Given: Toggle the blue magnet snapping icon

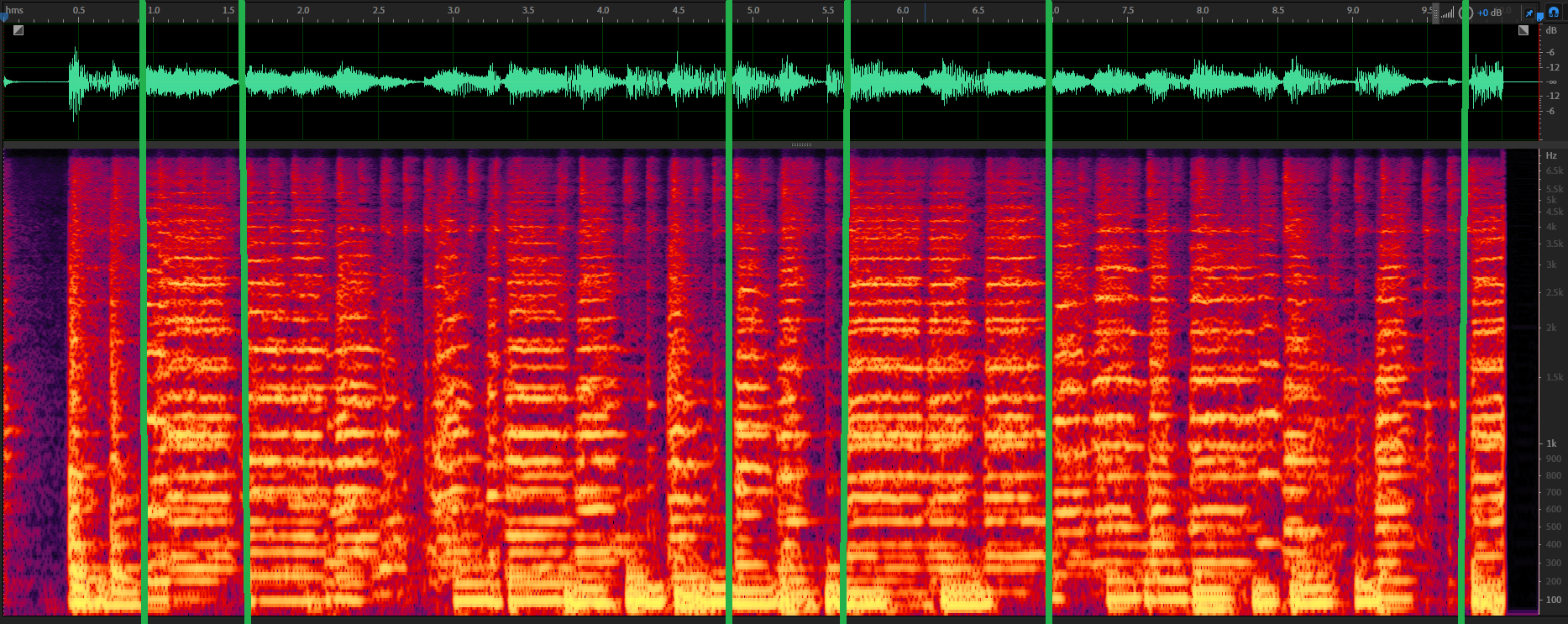Looking at the screenshot, I should point(1553,12).
